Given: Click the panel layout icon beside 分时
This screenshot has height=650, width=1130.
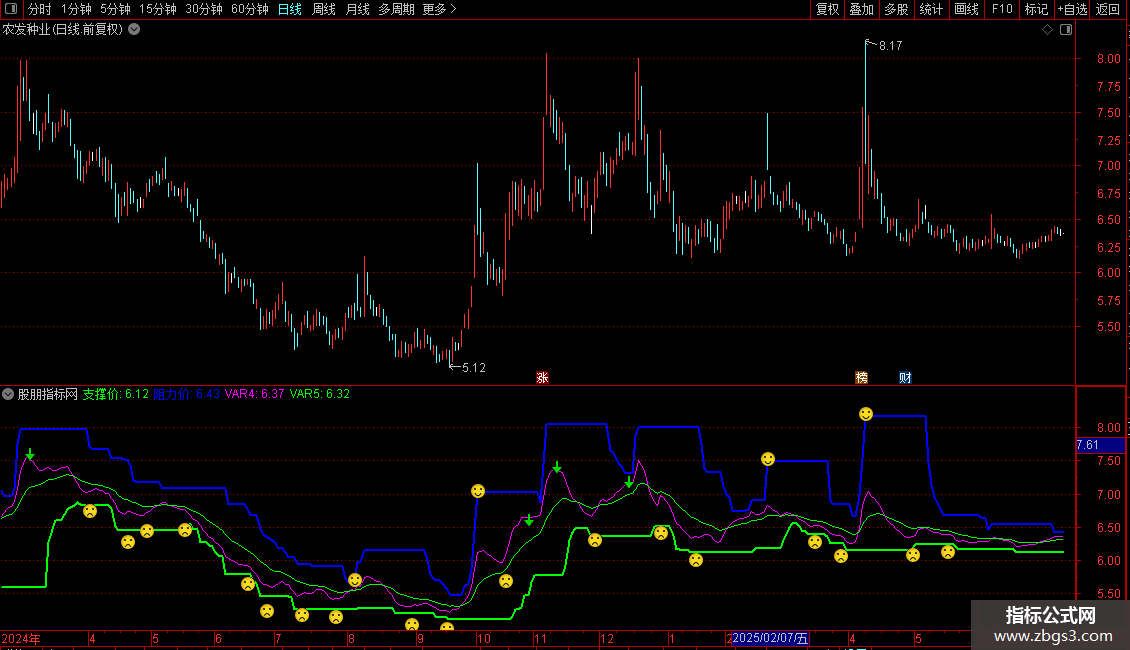Looking at the screenshot, I should click(x=11, y=9).
